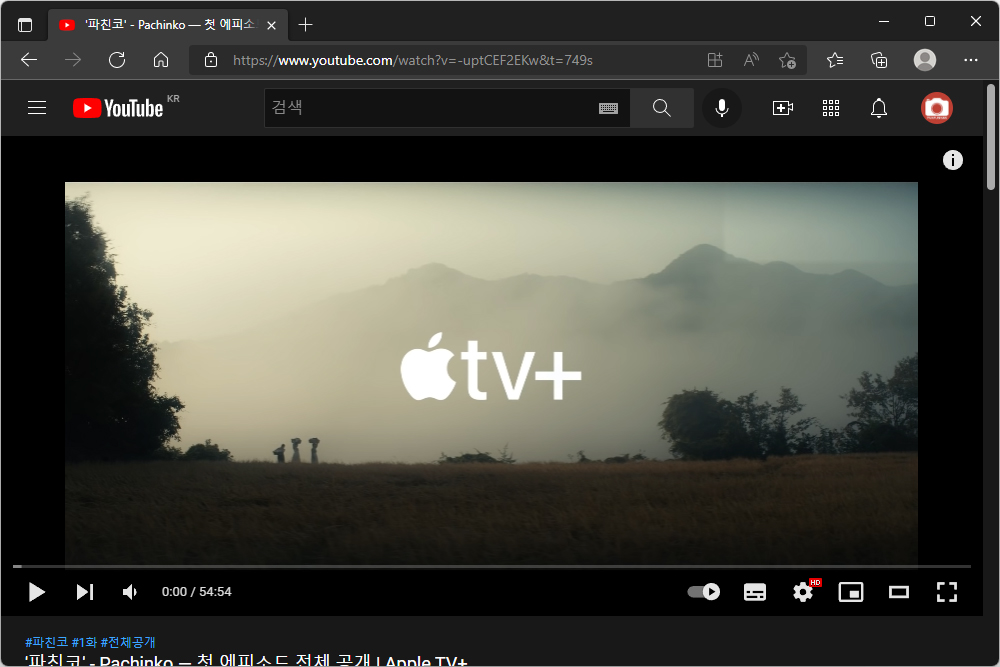Refresh the current page
Viewport: 1000px width, 667px height.
coord(117,60)
